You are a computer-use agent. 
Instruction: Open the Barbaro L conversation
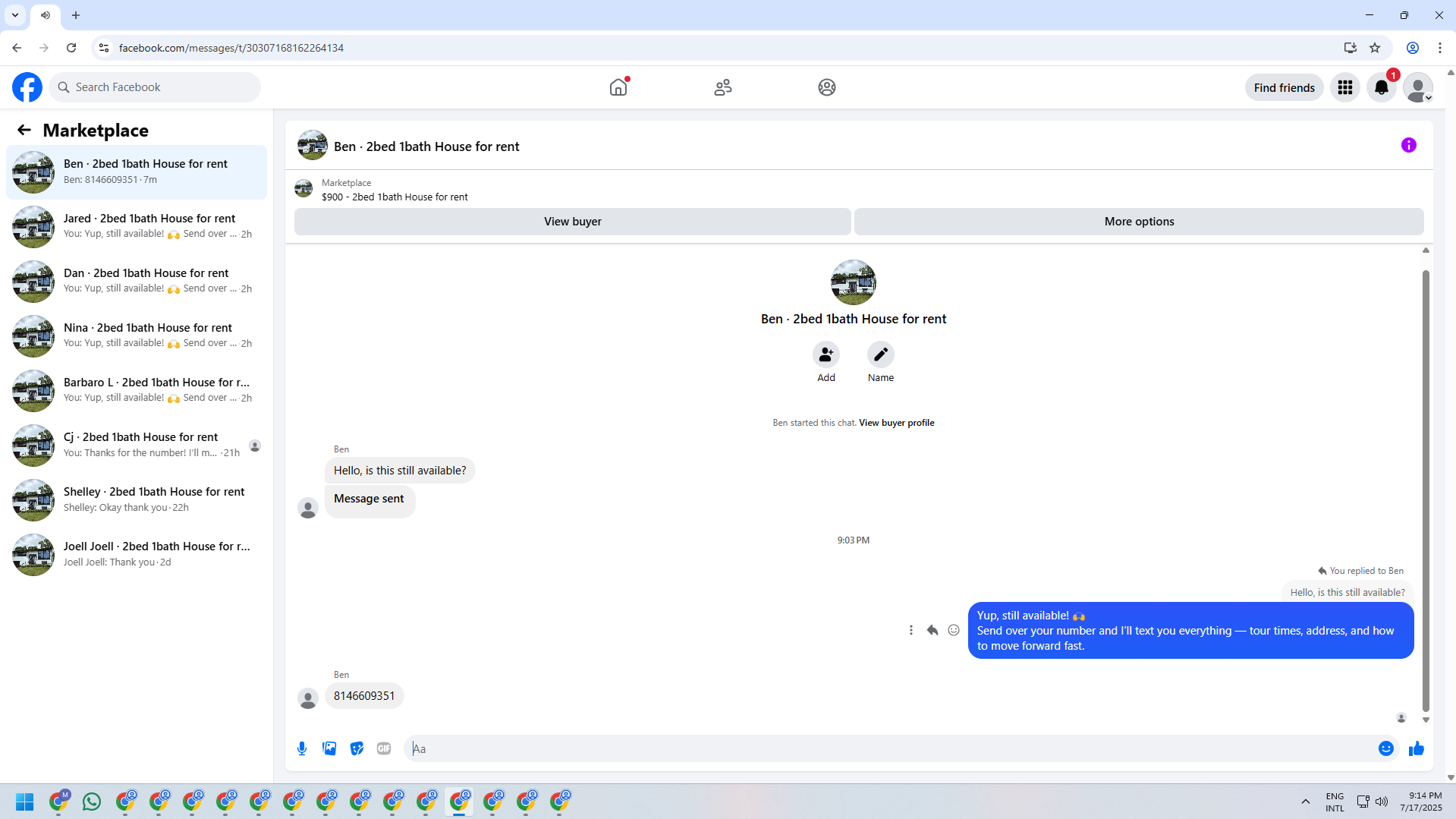click(x=137, y=391)
